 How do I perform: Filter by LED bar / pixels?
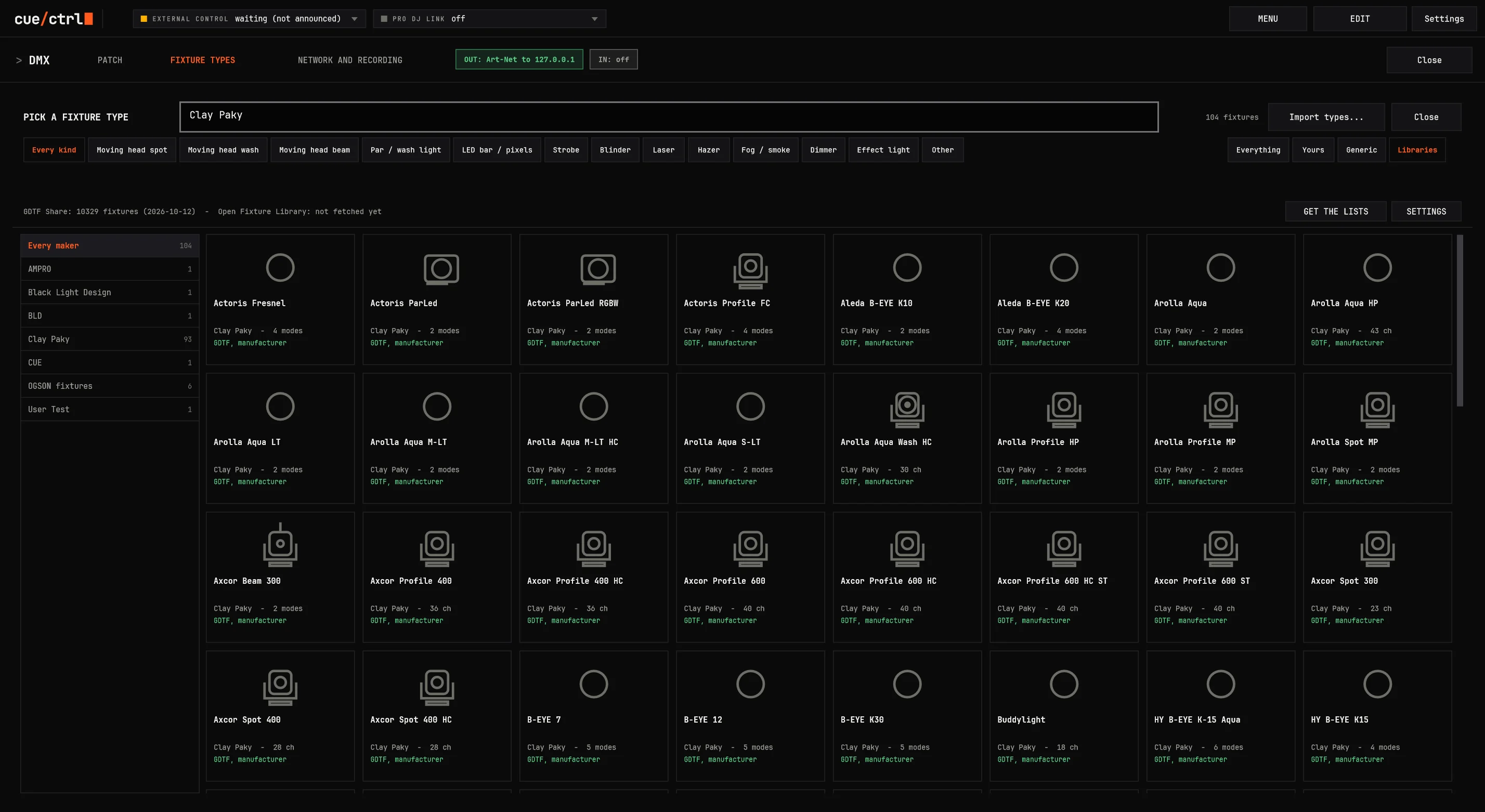[497, 150]
